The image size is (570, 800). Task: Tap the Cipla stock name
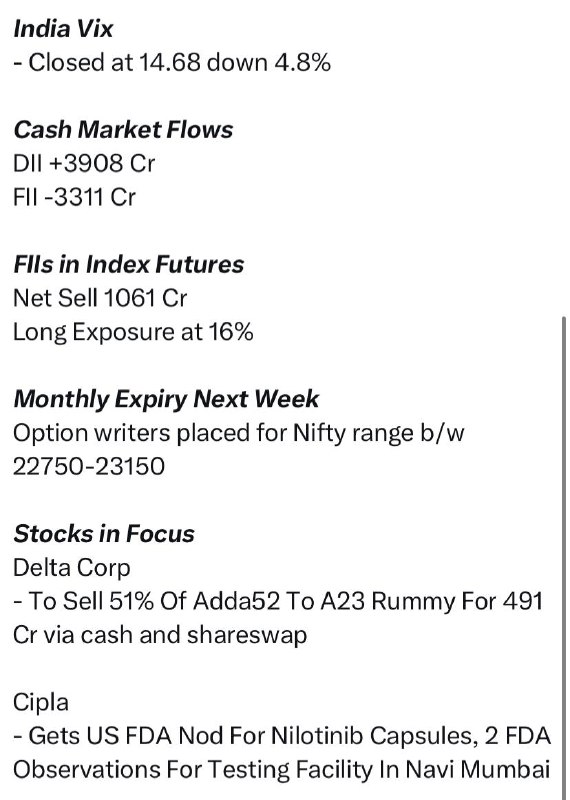pos(41,703)
